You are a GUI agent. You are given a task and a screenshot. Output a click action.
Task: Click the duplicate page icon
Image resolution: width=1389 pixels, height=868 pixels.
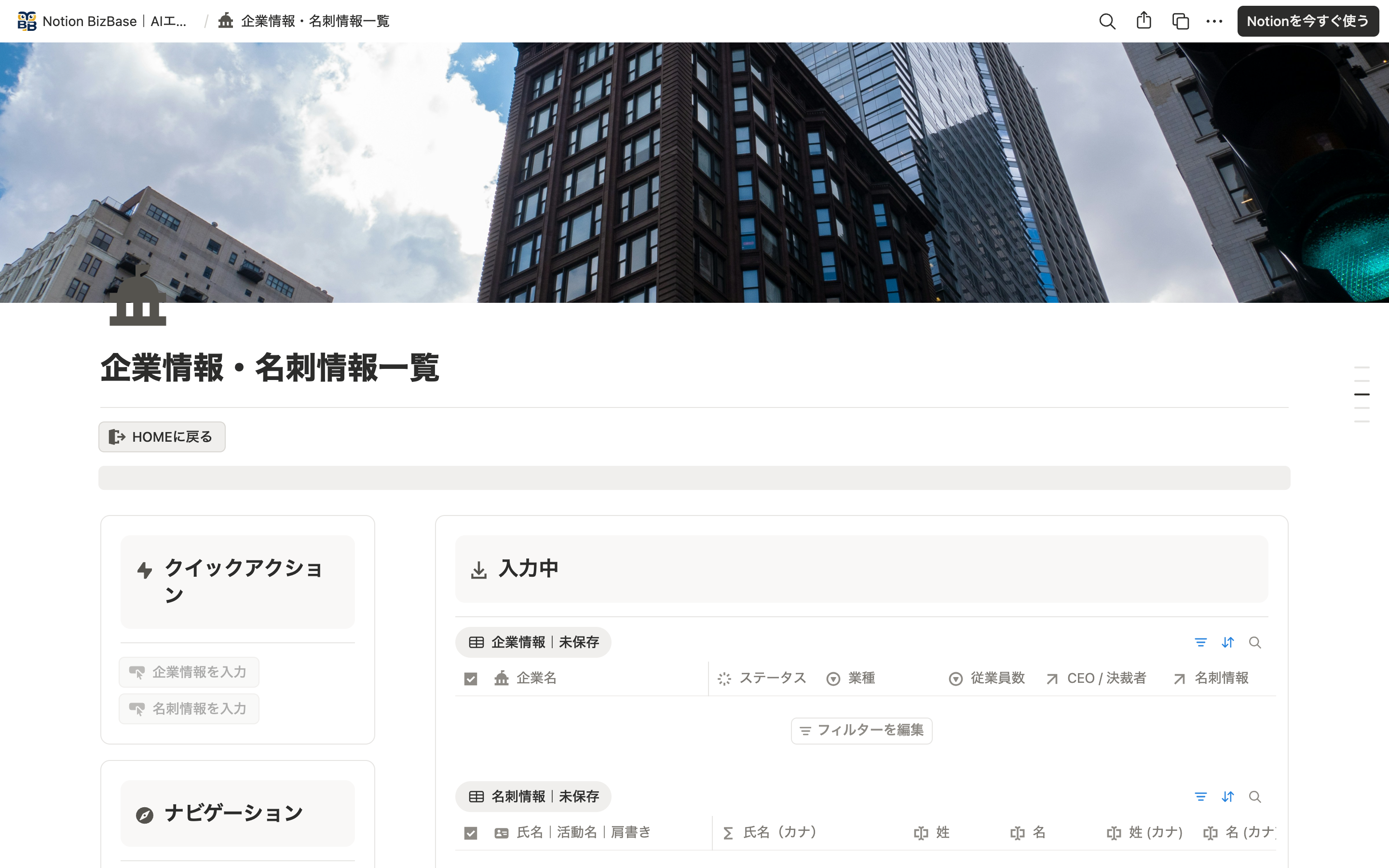tap(1180, 21)
